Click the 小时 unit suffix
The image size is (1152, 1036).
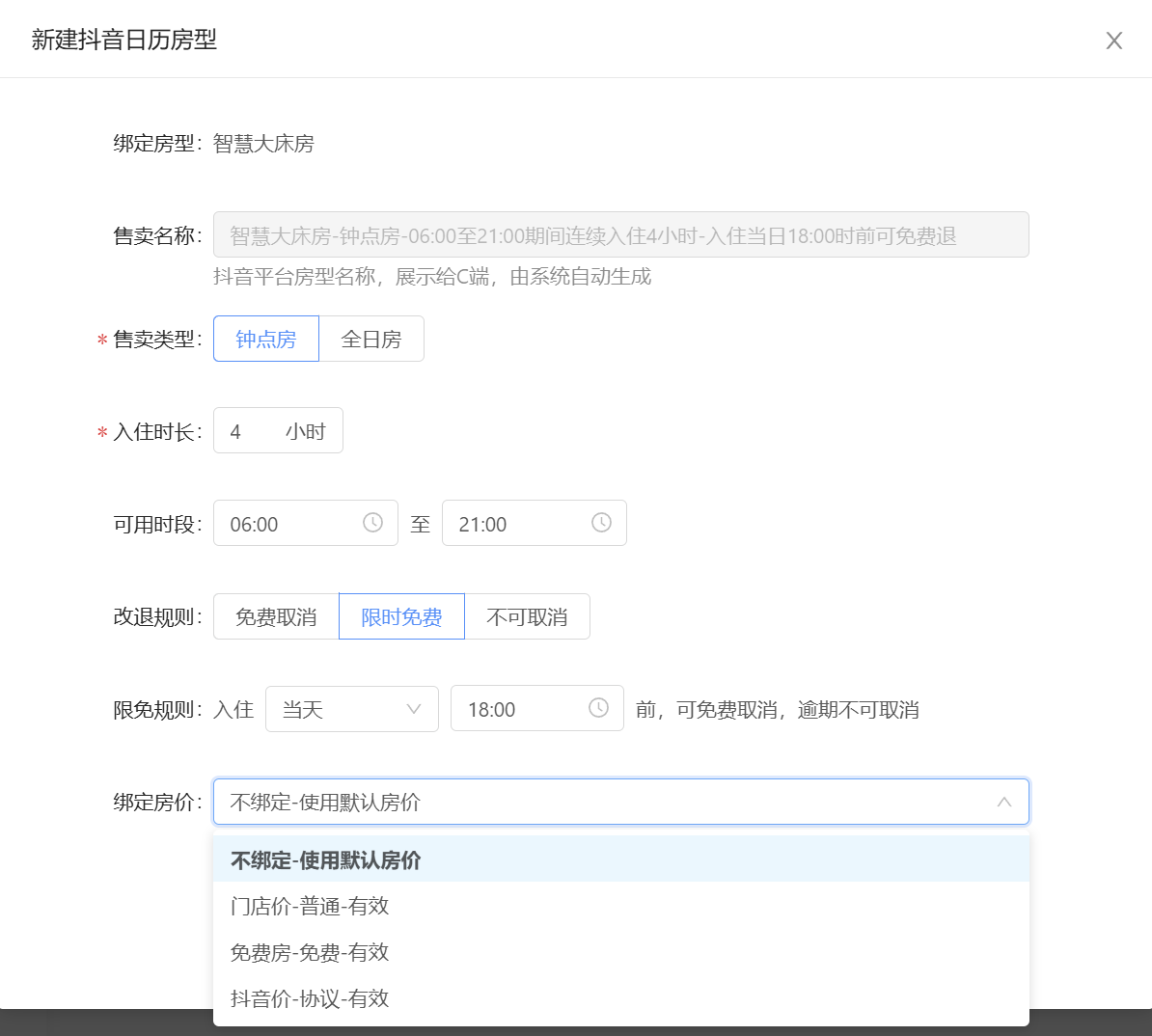pos(306,431)
